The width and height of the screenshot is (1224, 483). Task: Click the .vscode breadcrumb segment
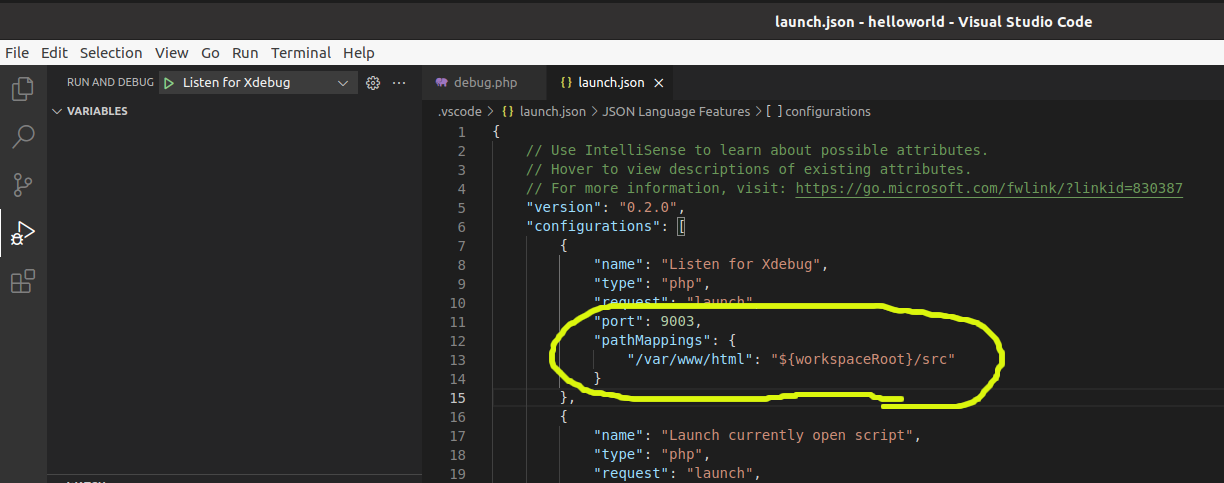460,112
